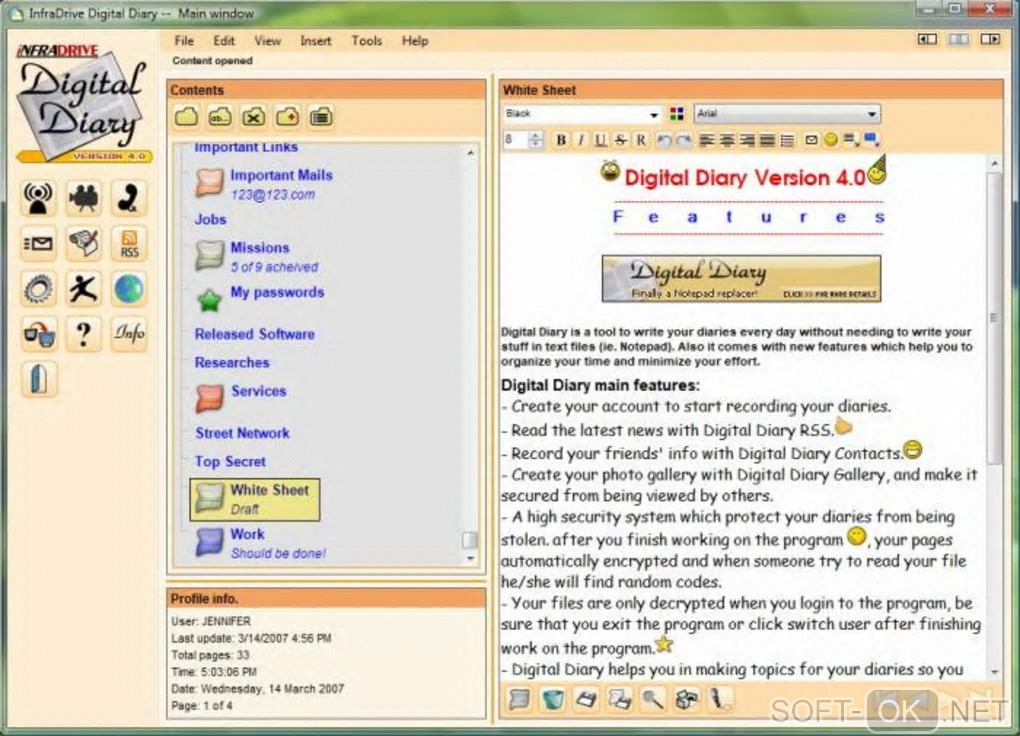Open the movie camera gallery icon
The width and height of the screenshot is (1020, 736).
click(x=84, y=198)
